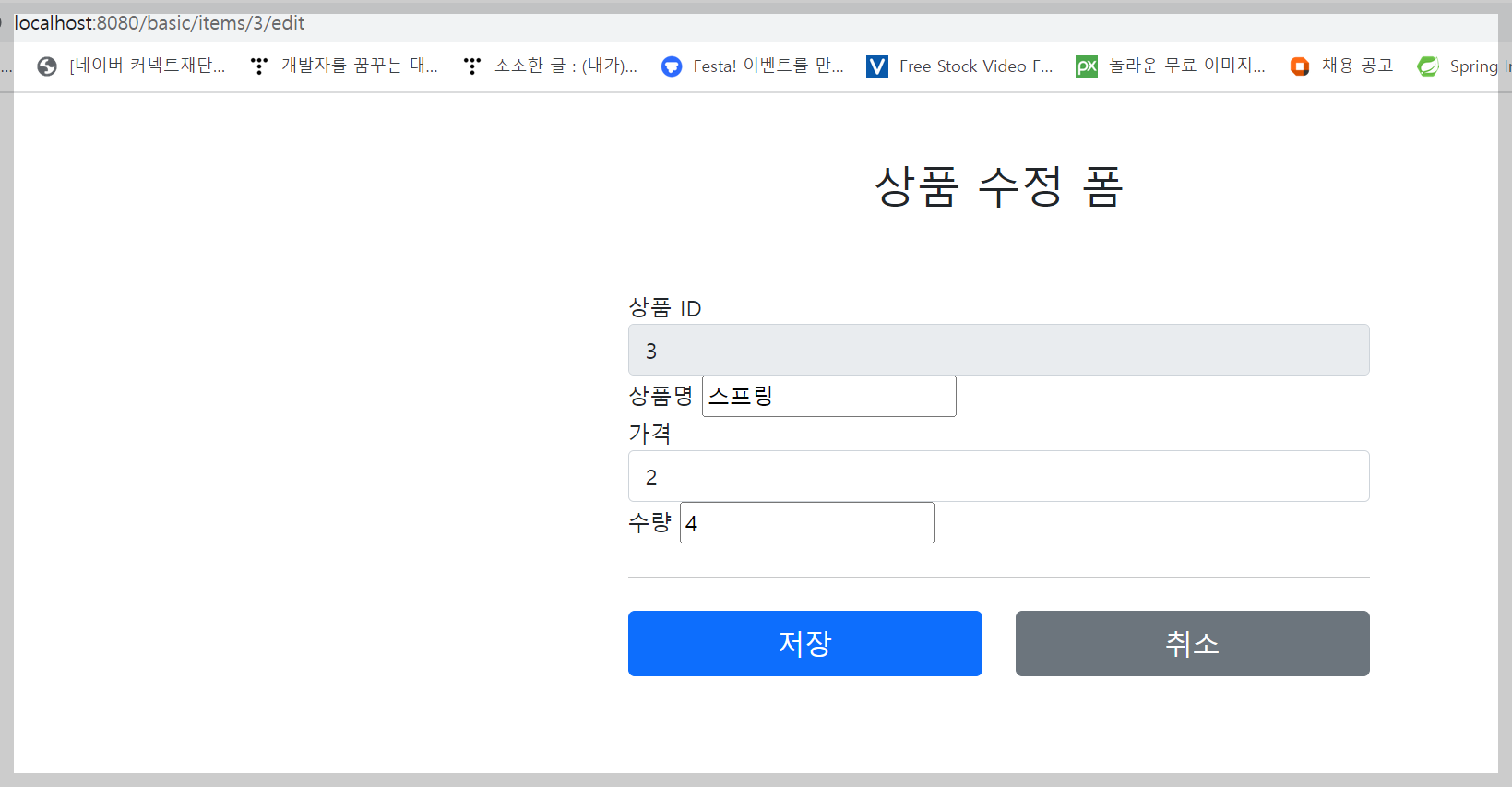Click the address bar URL localhost:8080
1512x787 pixels.
[160, 23]
